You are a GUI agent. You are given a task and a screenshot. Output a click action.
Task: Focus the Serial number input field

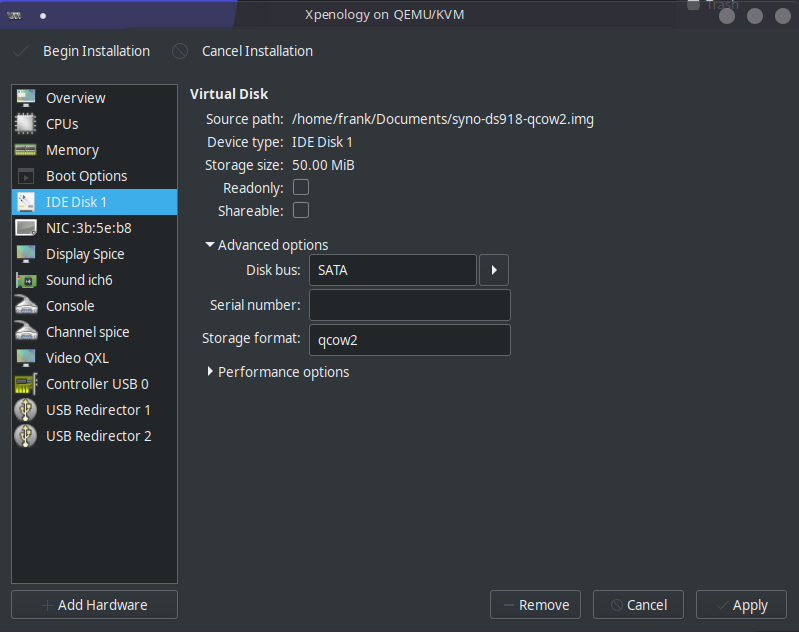[x=410, y=305]
